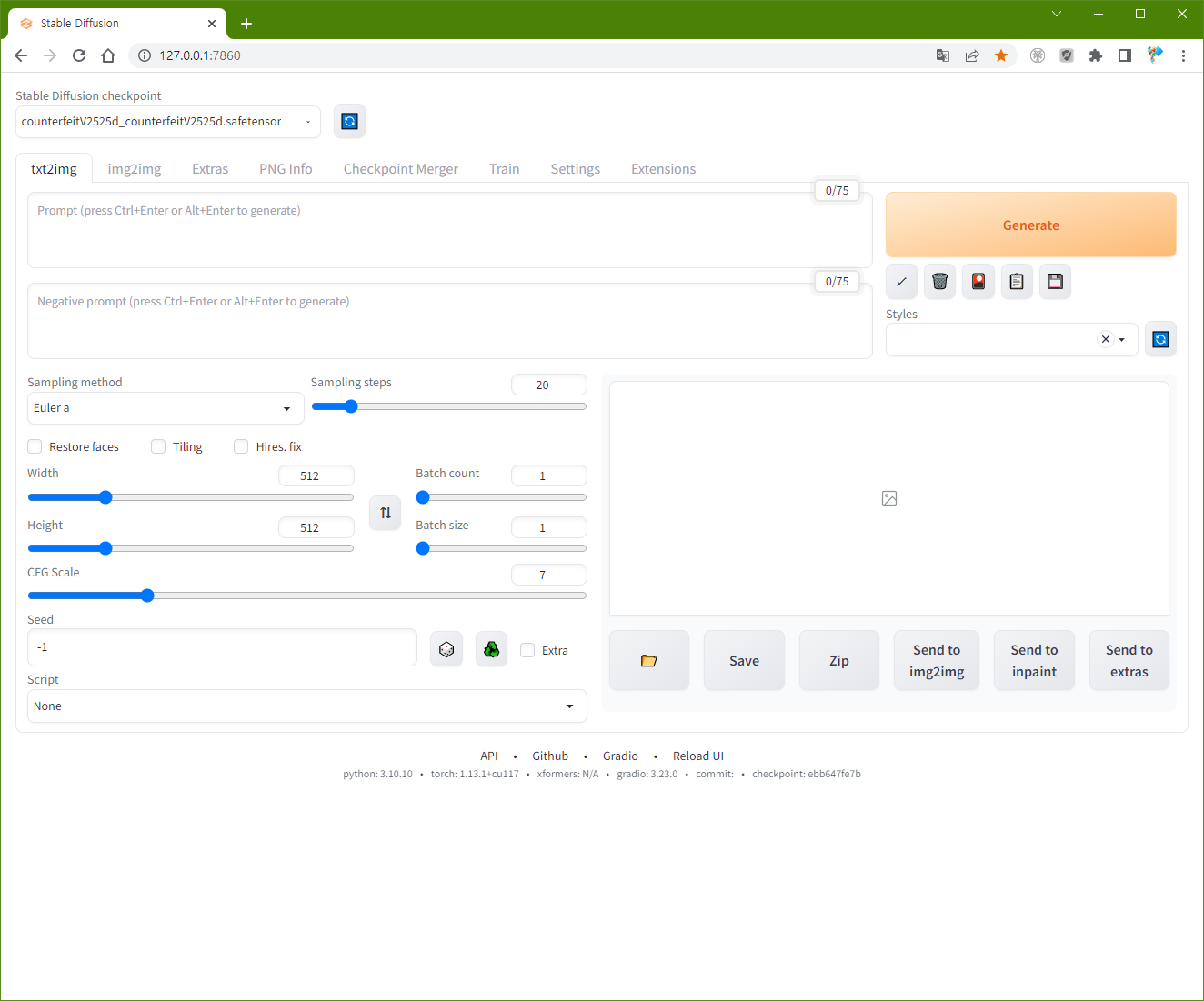Open the PNG Info tab
1204x1001 pixels.
[x=286, y=169]
